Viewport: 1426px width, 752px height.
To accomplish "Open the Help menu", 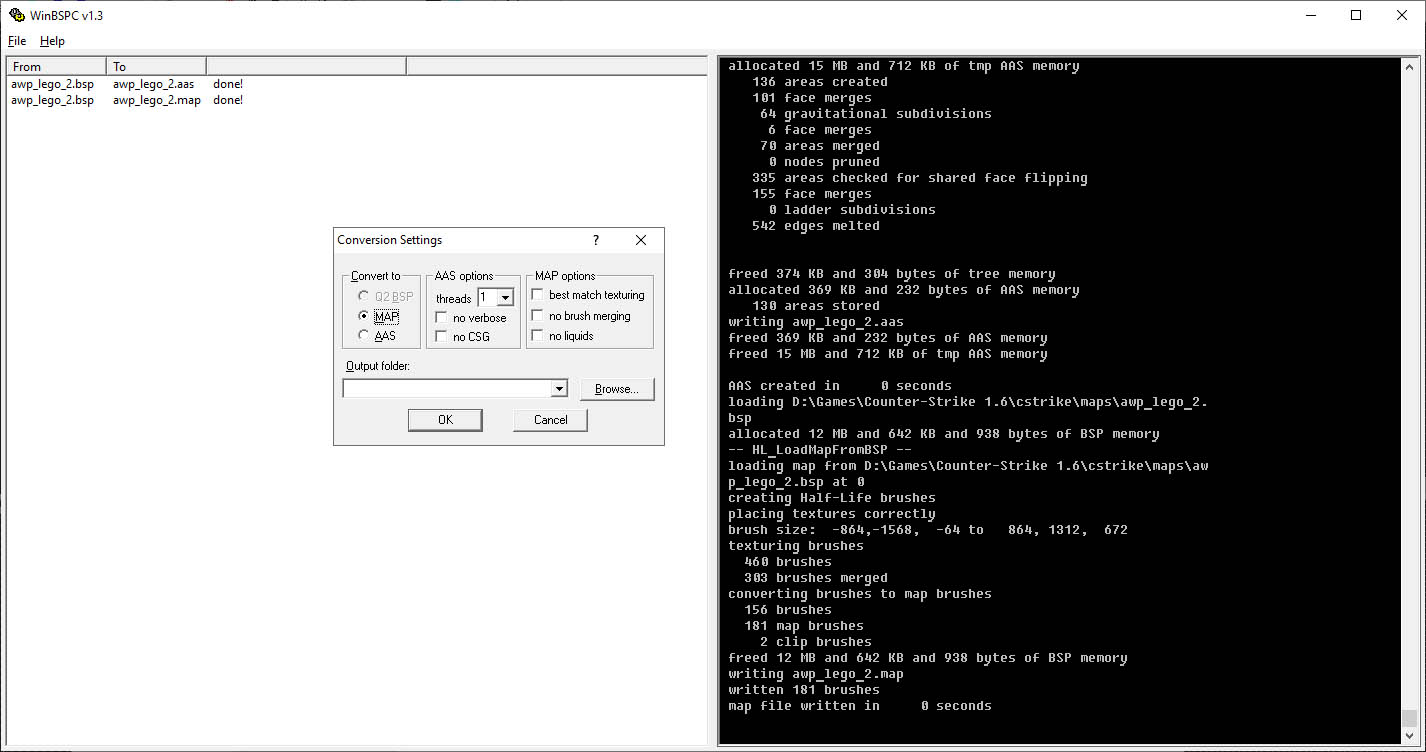I will point(52,41).
